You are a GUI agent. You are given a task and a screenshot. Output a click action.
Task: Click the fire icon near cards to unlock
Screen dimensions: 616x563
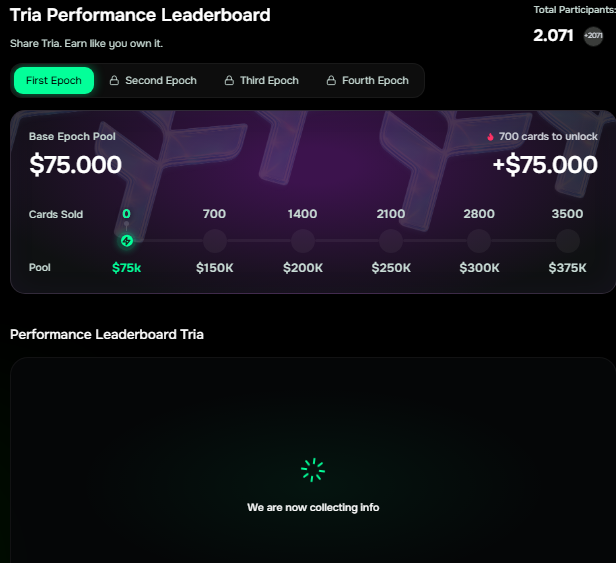(490, 137)
